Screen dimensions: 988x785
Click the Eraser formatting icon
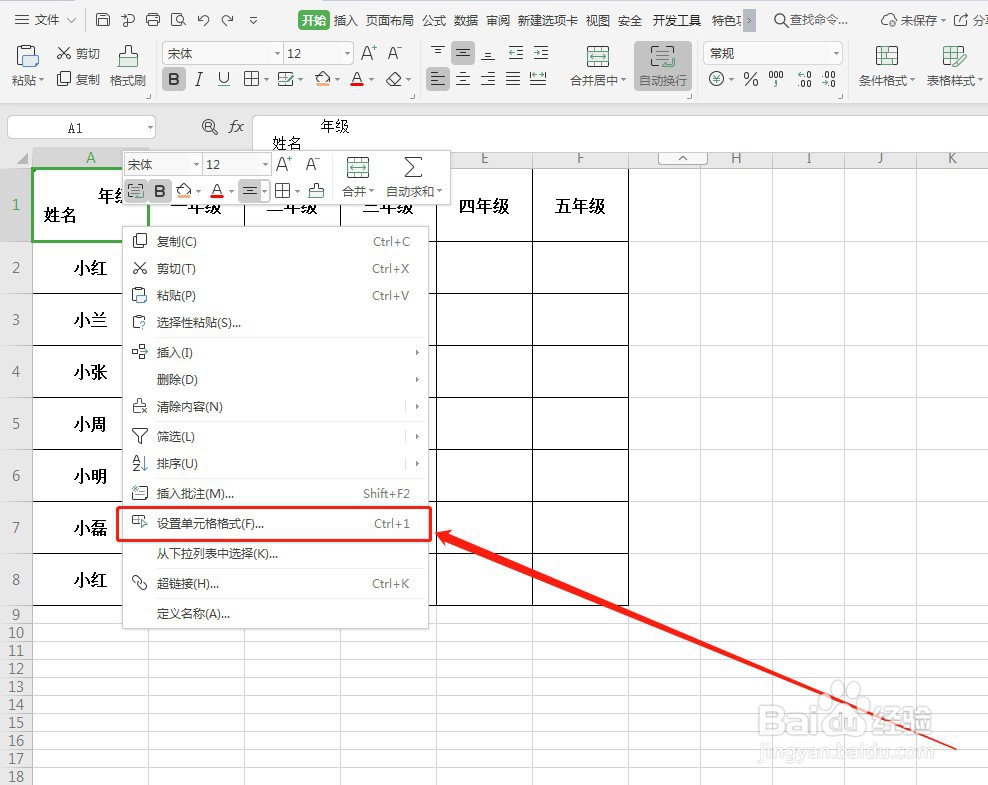(393, 79)
